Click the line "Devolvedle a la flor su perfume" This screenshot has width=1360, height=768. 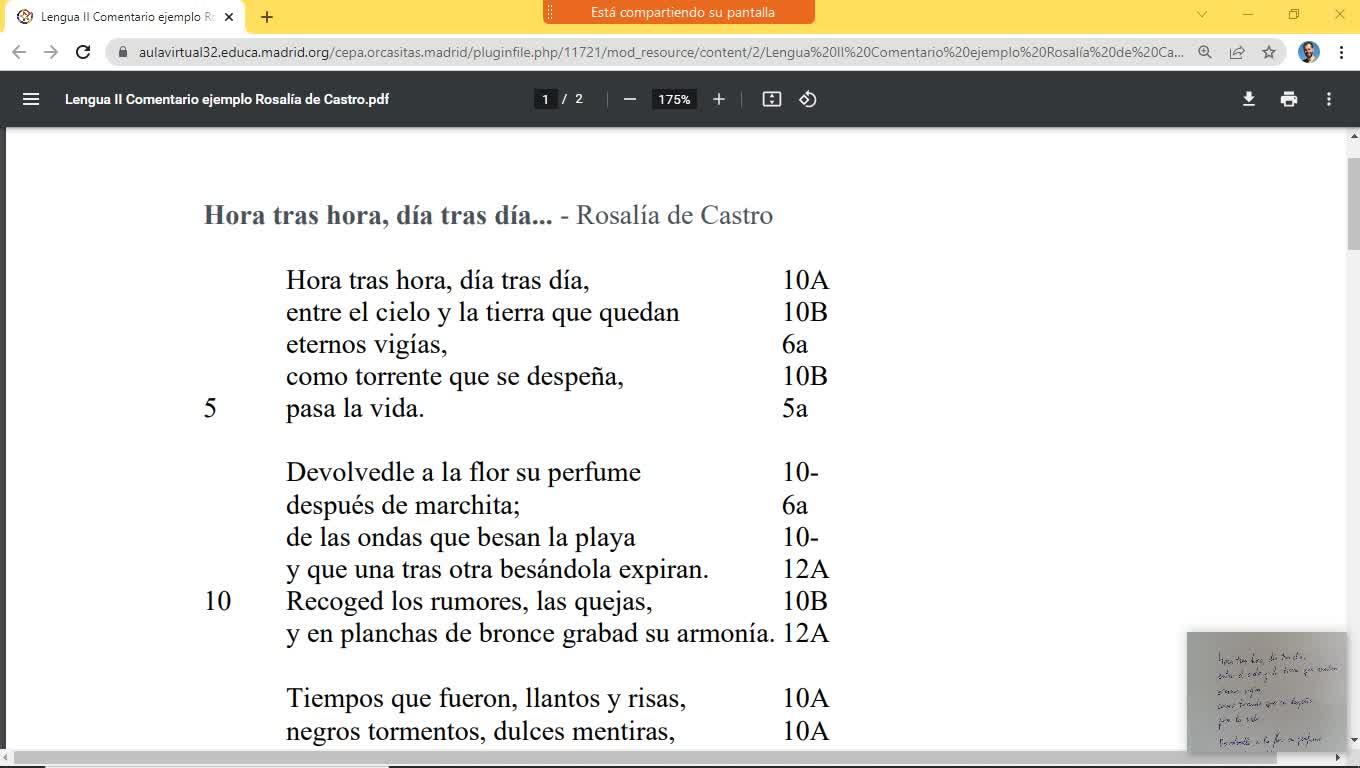463,472
